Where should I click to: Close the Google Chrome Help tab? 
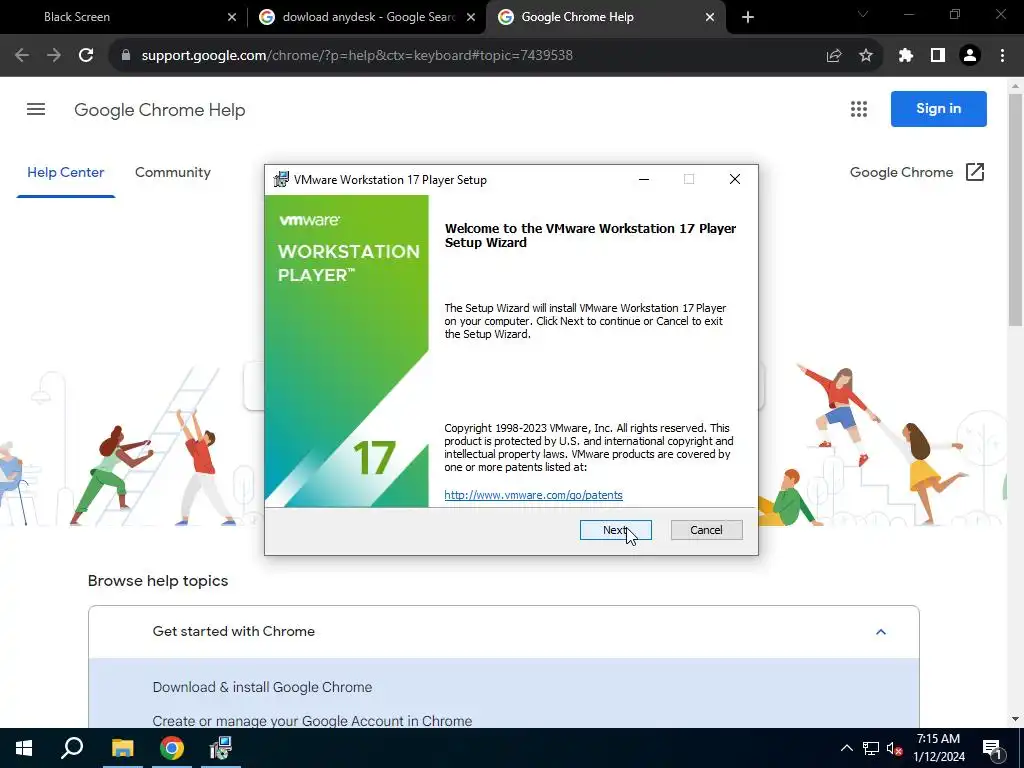710,17
